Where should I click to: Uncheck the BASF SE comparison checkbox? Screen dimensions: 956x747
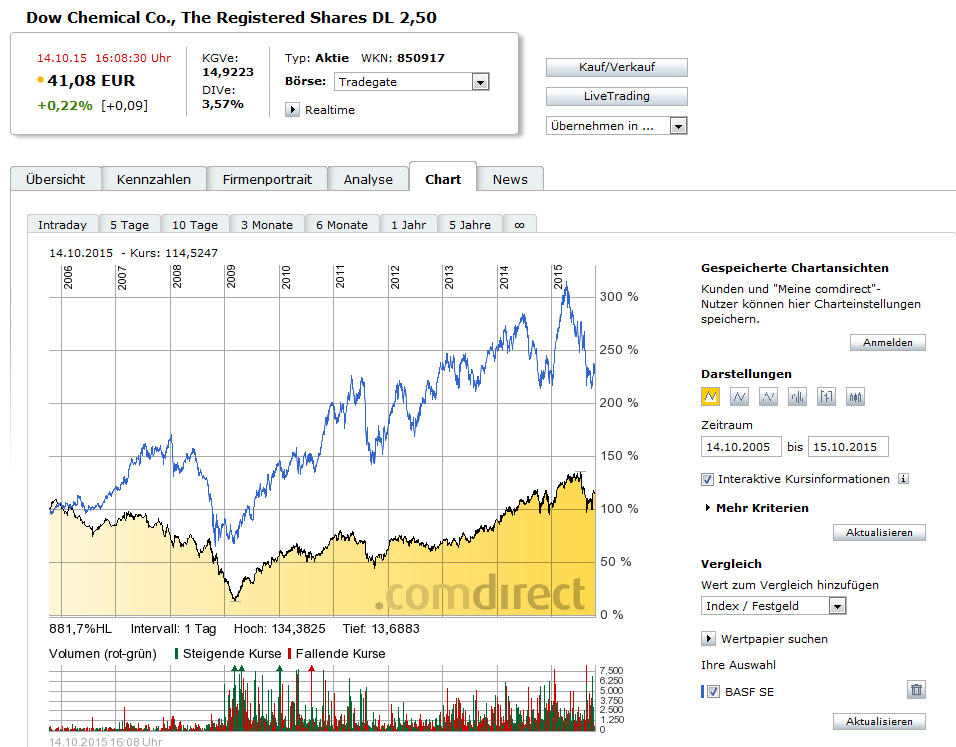click(713, 692)
